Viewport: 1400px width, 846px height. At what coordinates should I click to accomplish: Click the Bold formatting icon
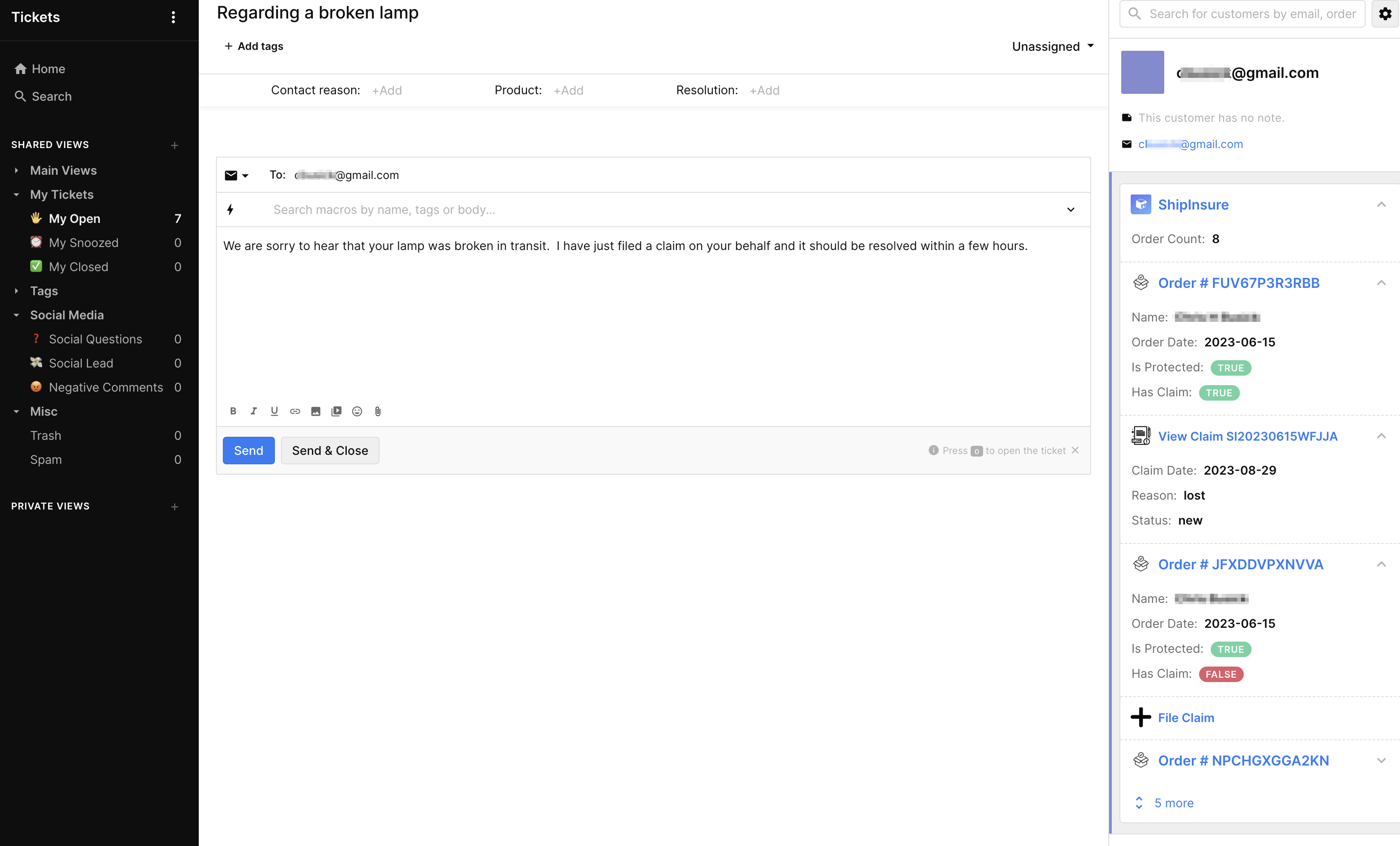click(x=233, y=411)
